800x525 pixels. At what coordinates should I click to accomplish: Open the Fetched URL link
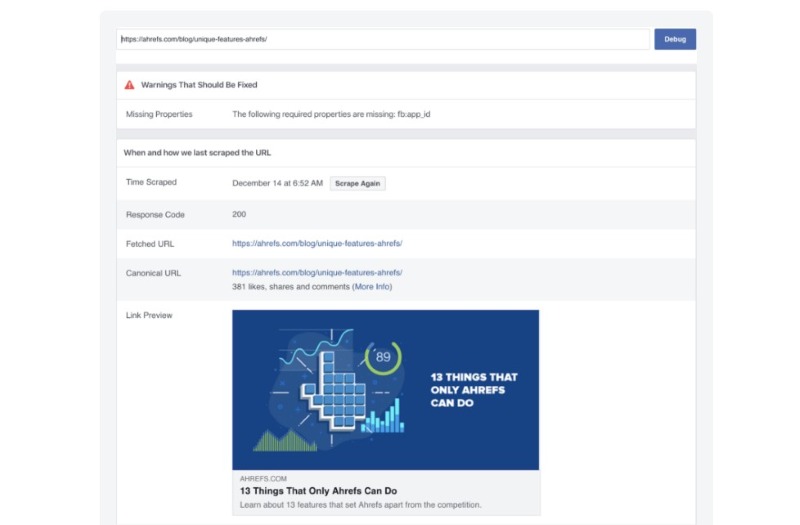(x=317, y=243)
